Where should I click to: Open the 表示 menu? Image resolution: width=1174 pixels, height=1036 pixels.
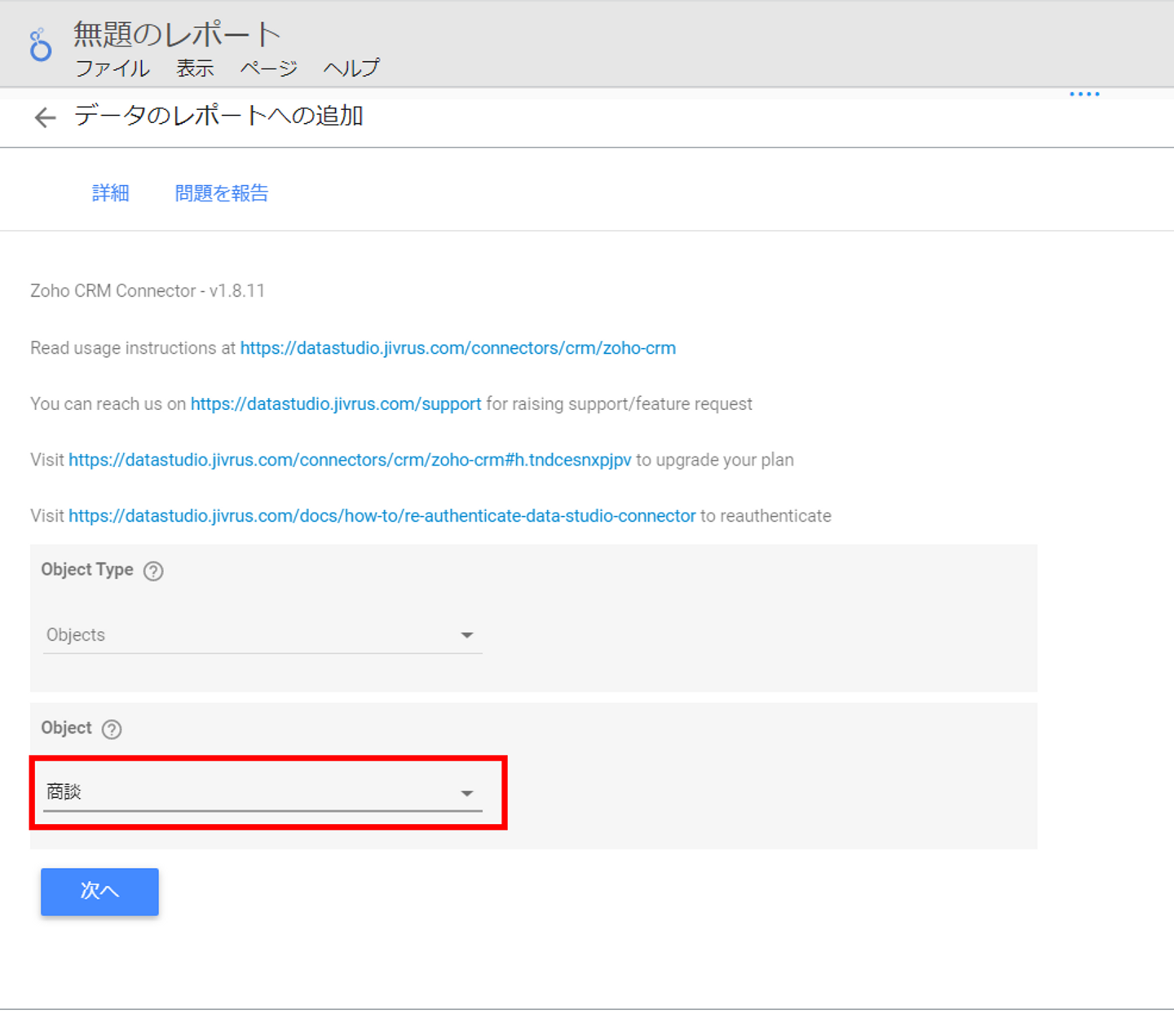tap(196, 68)
